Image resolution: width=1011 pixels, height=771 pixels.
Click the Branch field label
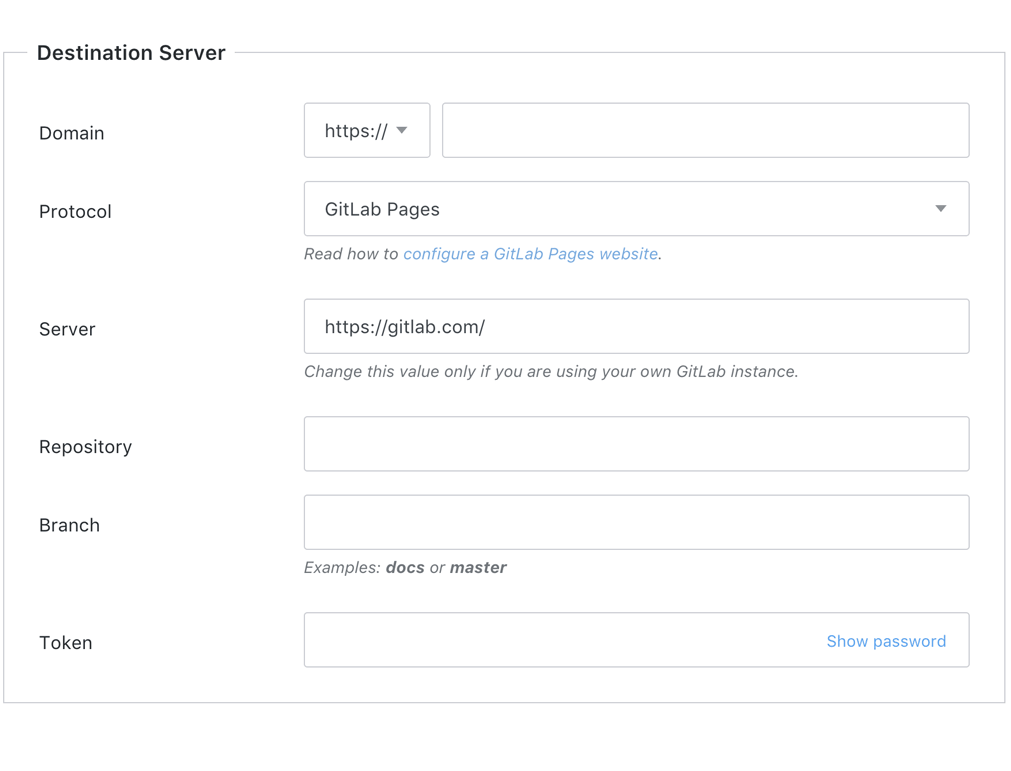click(69, 525)
